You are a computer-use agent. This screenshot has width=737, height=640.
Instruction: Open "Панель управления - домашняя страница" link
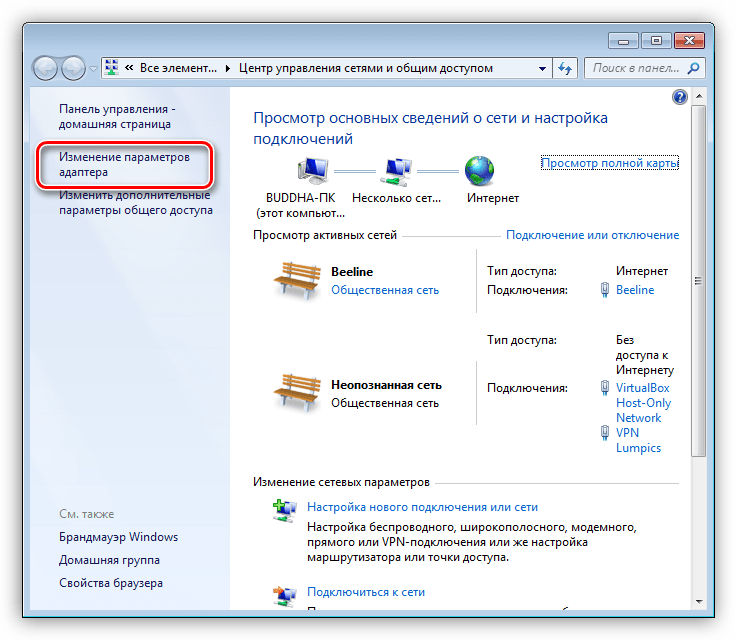click(117, 117)
